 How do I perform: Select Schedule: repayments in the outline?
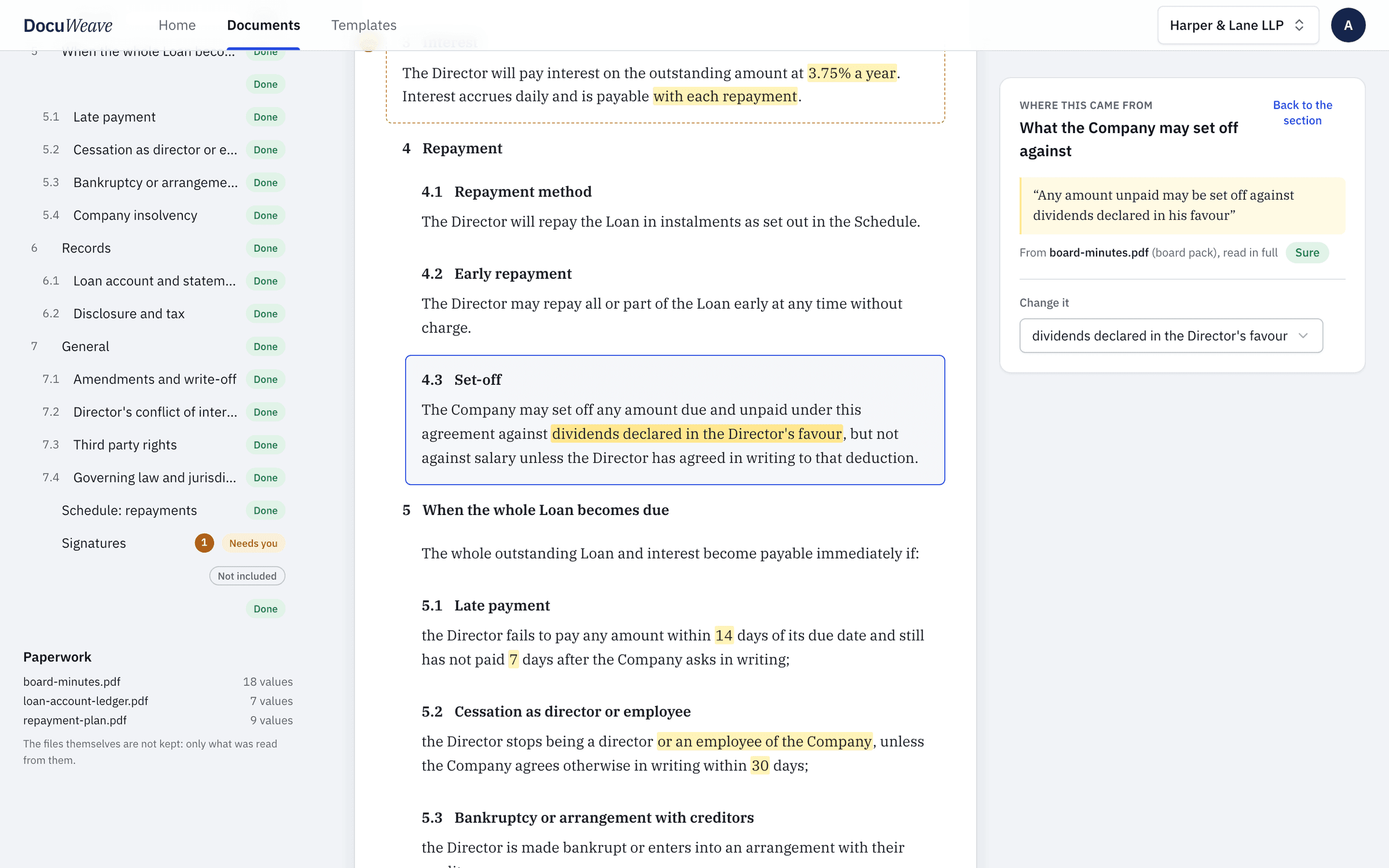point(129,510)
